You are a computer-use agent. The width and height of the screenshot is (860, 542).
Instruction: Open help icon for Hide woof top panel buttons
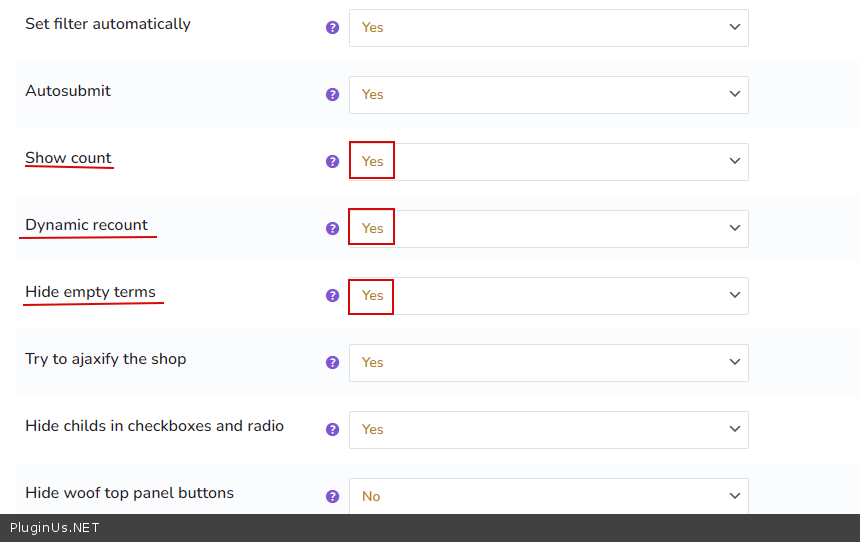(x=333, y=497)
